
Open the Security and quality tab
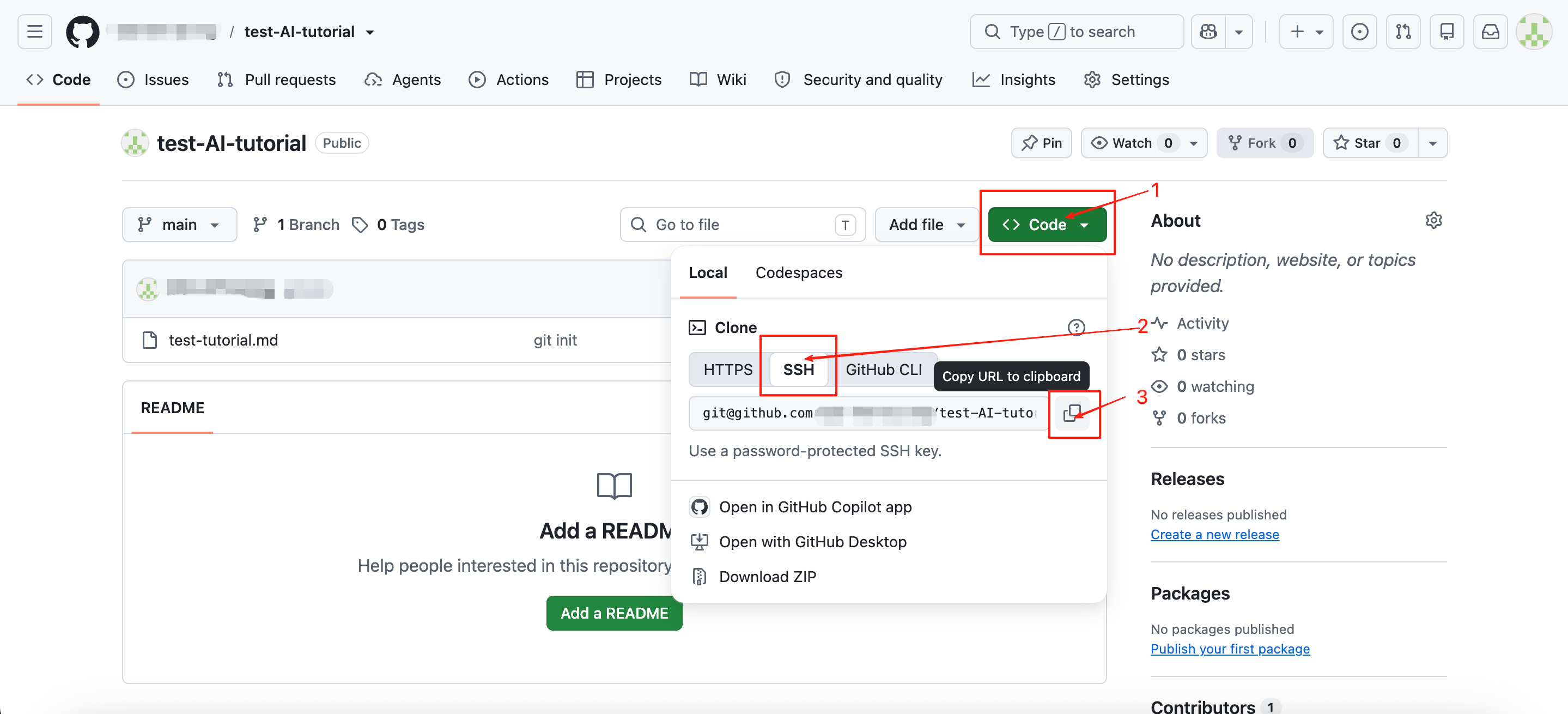(x=858, y=80)
